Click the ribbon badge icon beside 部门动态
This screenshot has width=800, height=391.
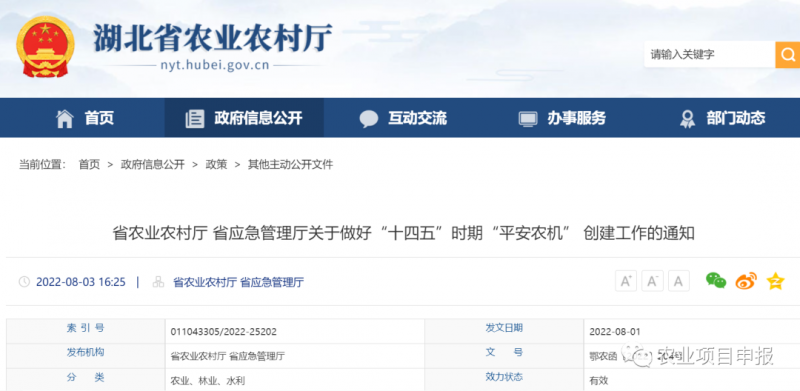687,119
